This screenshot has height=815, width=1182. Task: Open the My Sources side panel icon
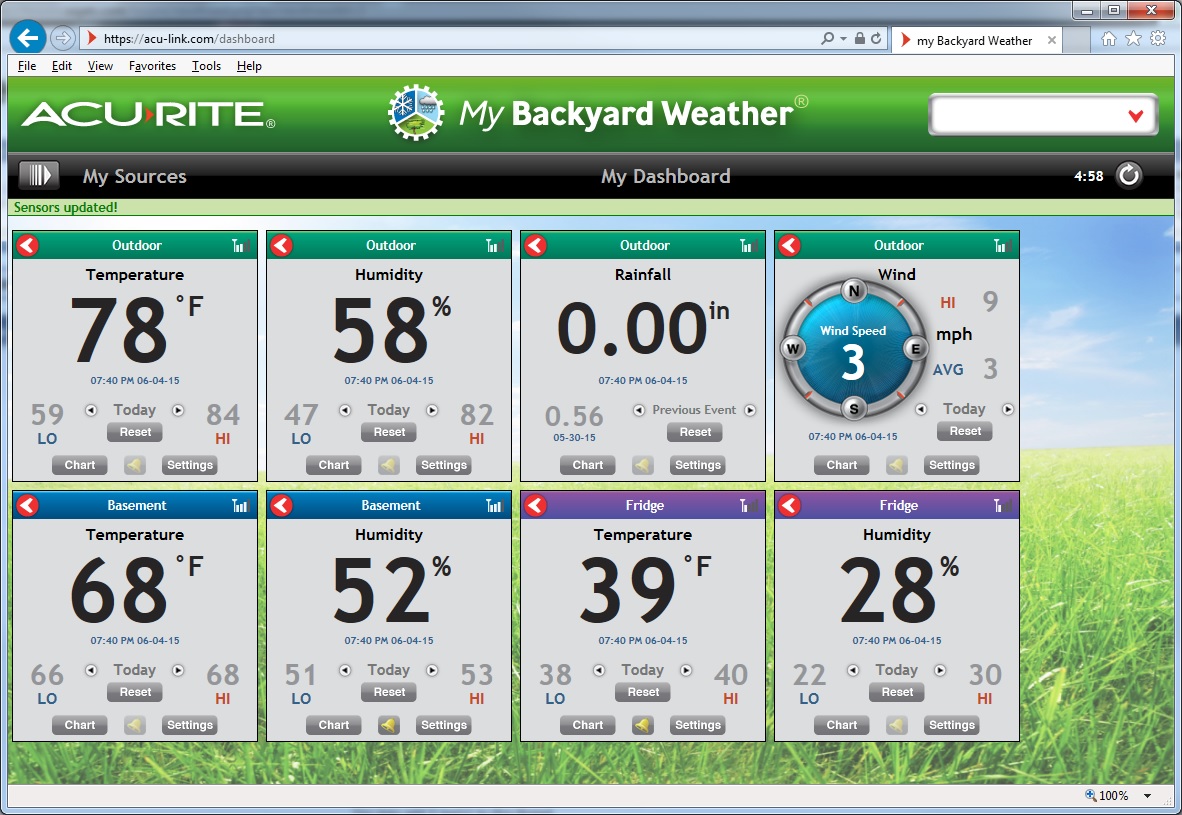39,176
